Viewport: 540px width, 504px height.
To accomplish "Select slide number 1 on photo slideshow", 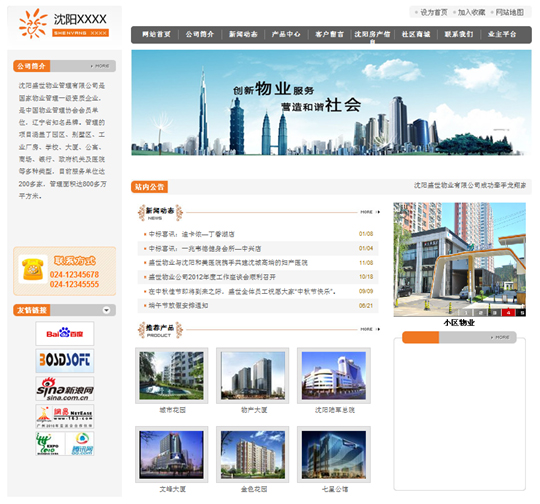I will 466,312.
